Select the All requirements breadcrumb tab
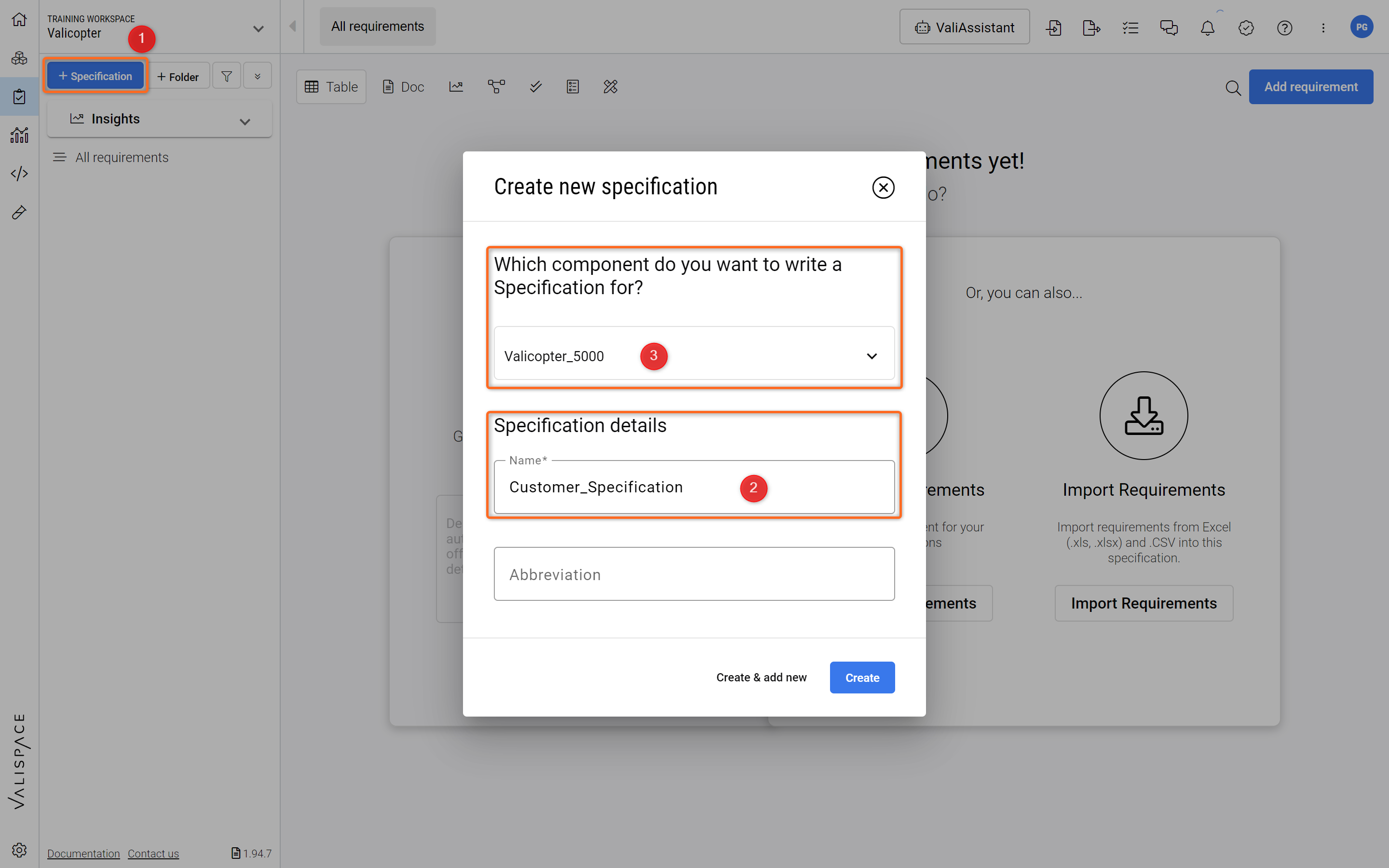The height and width of the screenshot is (868, 1389). point(378,27)
